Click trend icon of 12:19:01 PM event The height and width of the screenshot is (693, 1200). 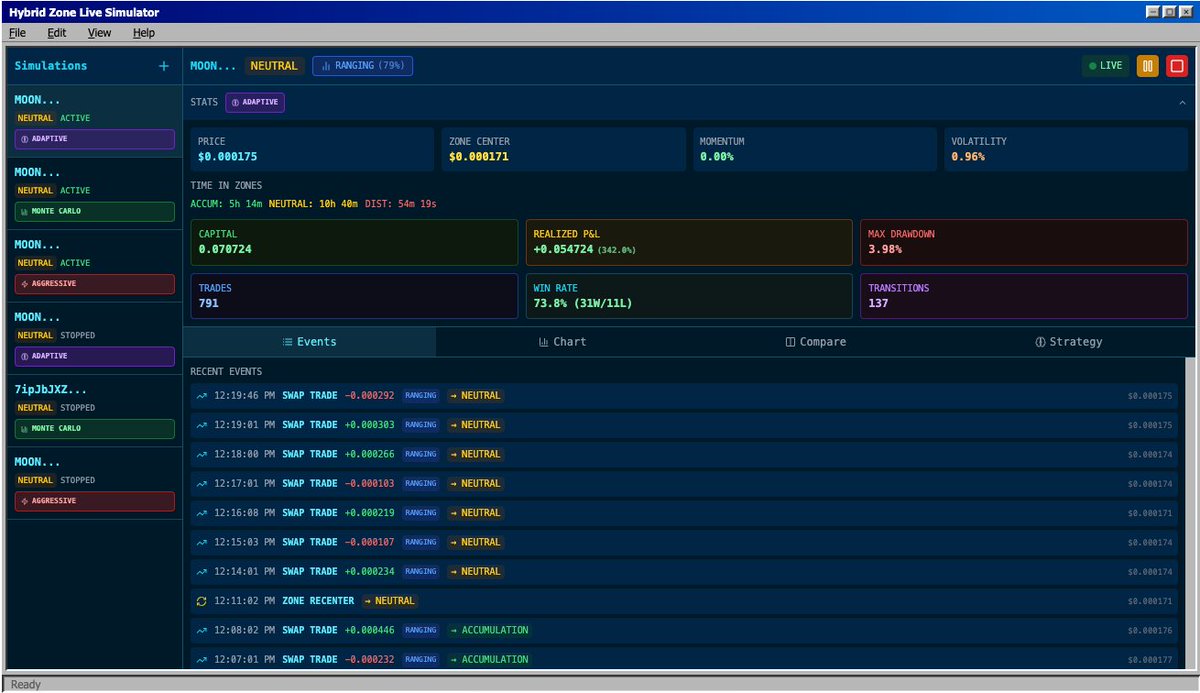tap(202, 425)
